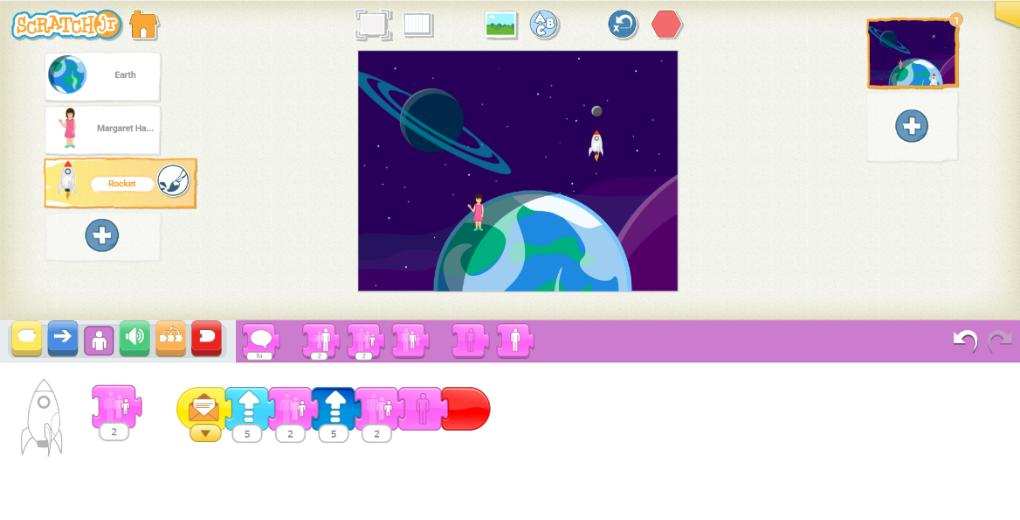Show the orange Control blocks palette
The height and width of the screenshot is (520, 1020).
(170, 338)
